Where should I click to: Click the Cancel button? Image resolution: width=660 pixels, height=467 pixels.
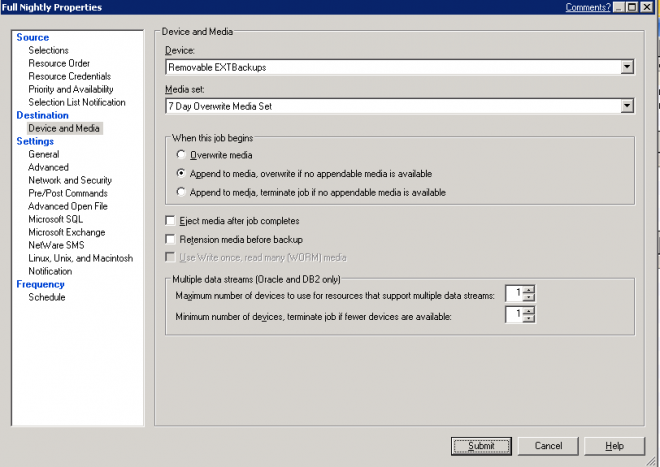tap(548, 446)
